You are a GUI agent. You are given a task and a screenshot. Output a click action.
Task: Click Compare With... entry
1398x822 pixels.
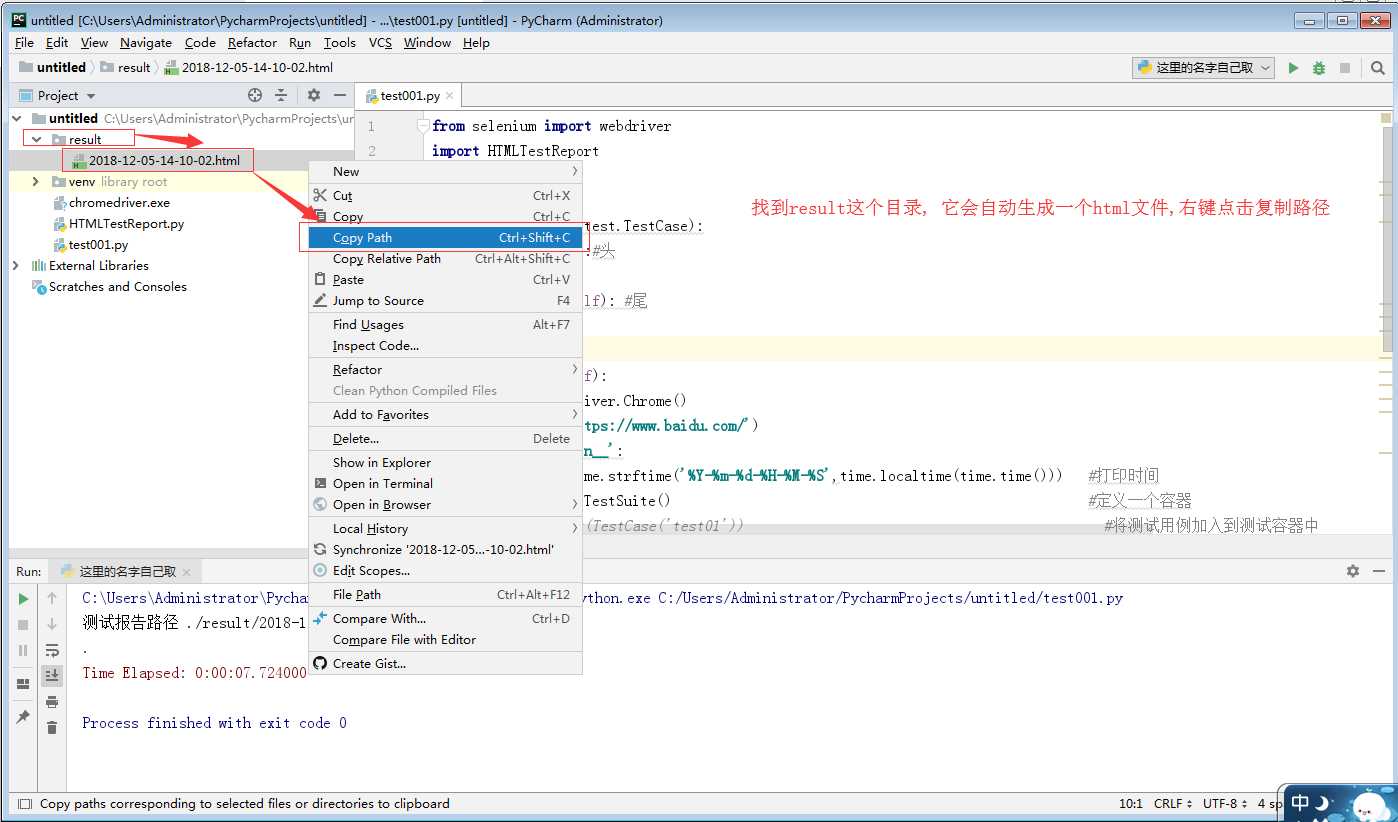click(x=446, y=619)
